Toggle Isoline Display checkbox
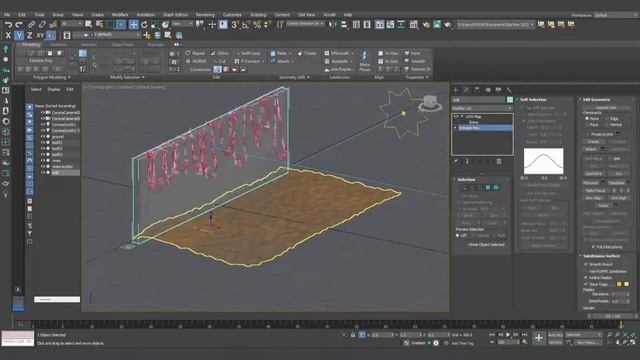The image size is (640, 360). 586,278
